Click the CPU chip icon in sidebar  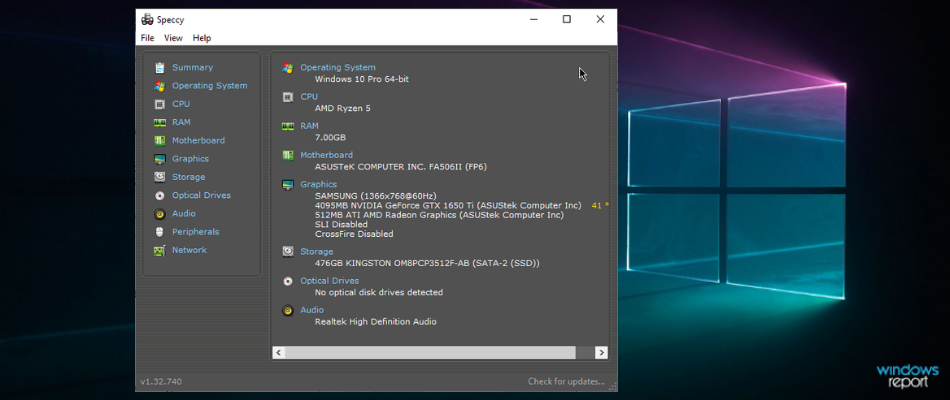pyautogui.click(x=159, y=104)
